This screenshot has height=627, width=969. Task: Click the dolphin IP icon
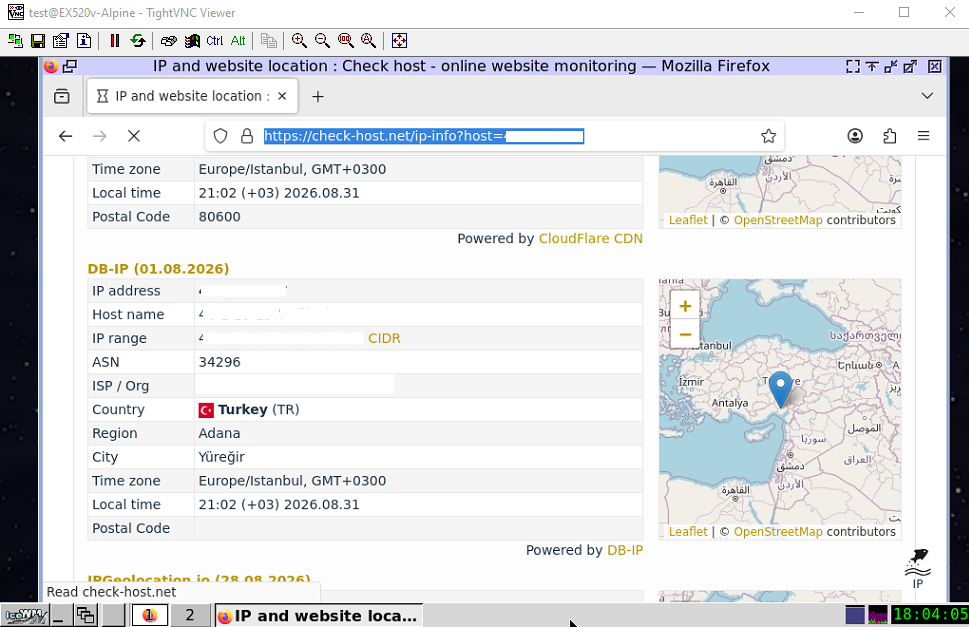(918, 568)
